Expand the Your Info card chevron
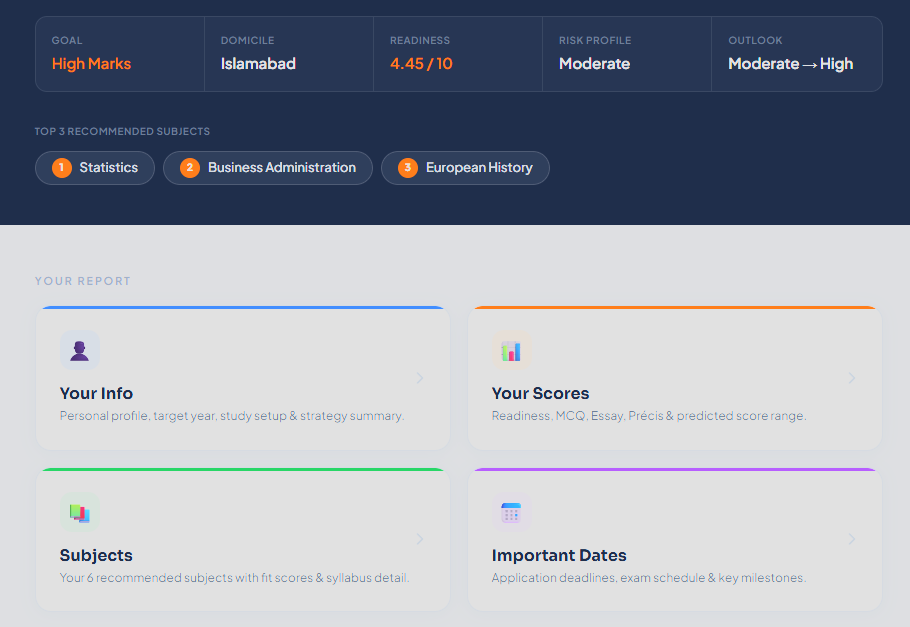The width and height of the screenshot is (910, 627). 420,378
